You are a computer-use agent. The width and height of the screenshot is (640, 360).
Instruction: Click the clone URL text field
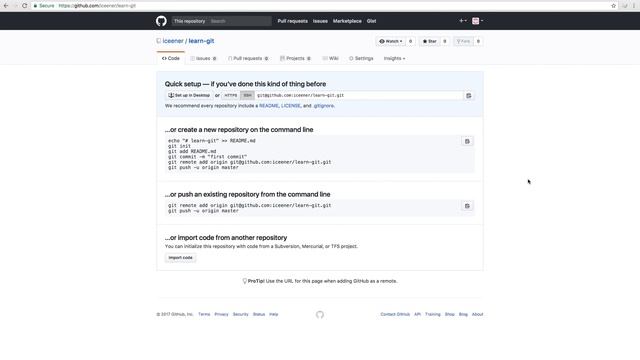(359, 96)
